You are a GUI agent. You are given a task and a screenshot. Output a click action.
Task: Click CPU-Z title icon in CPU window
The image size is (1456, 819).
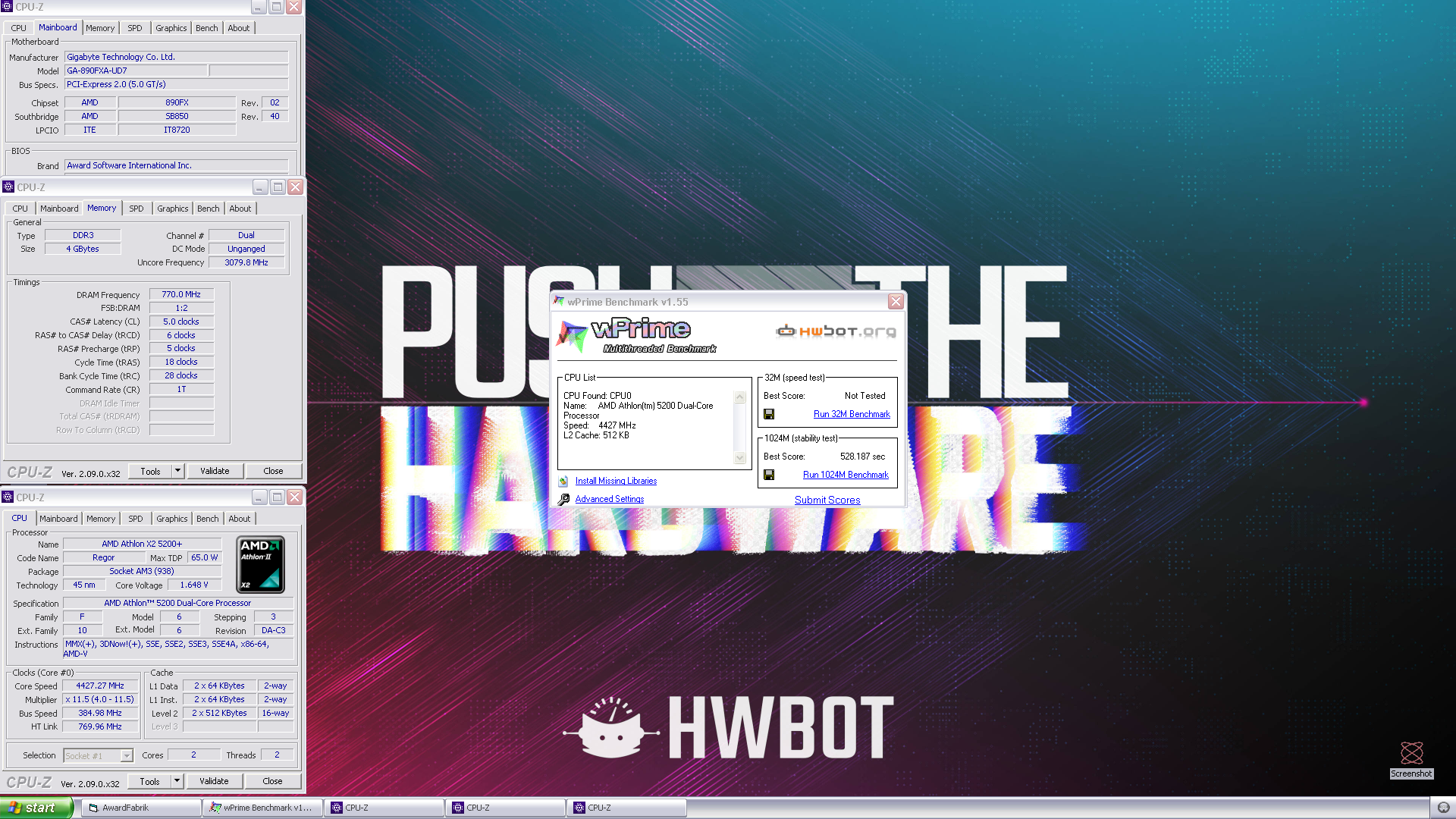8,497
